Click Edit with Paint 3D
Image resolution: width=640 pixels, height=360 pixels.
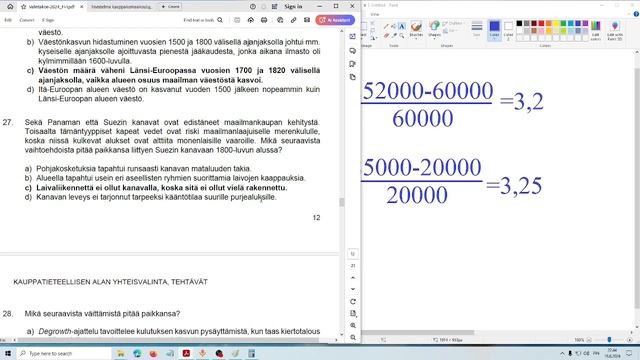click(615, 31)
